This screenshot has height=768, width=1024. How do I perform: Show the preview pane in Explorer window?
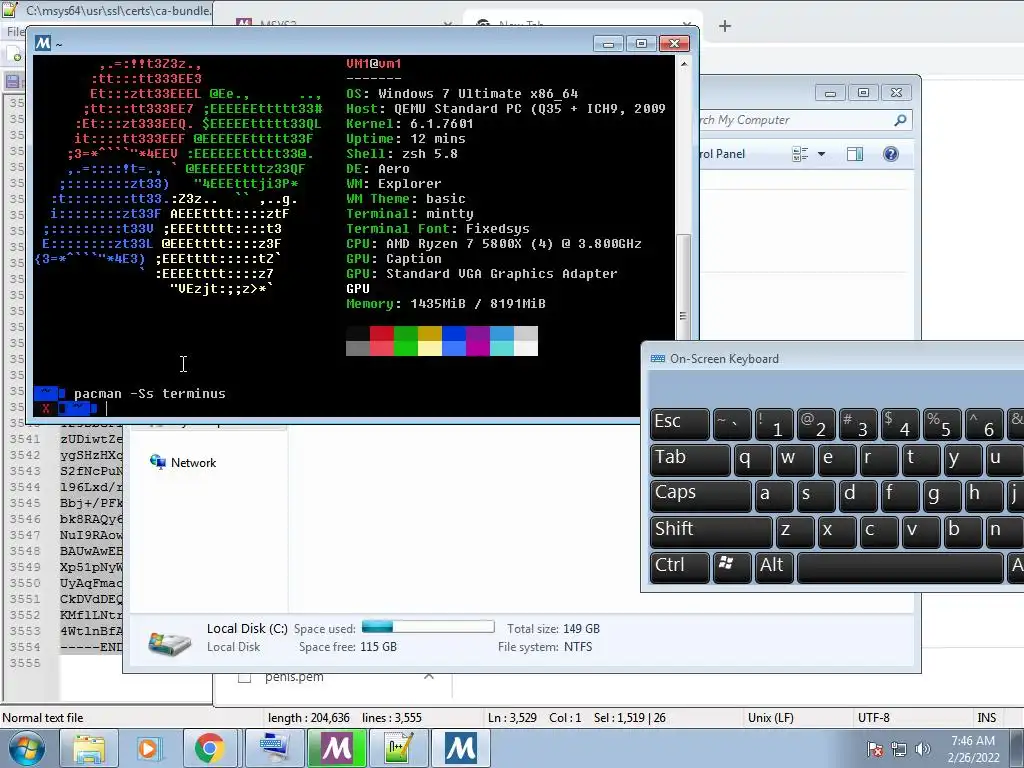tap(854, 154)
